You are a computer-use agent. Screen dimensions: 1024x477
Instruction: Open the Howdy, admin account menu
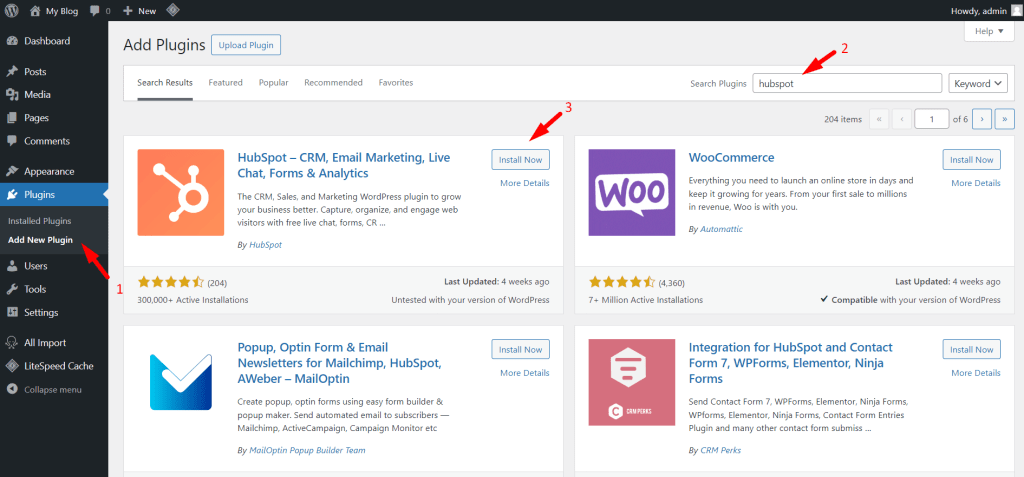(984, 10)
